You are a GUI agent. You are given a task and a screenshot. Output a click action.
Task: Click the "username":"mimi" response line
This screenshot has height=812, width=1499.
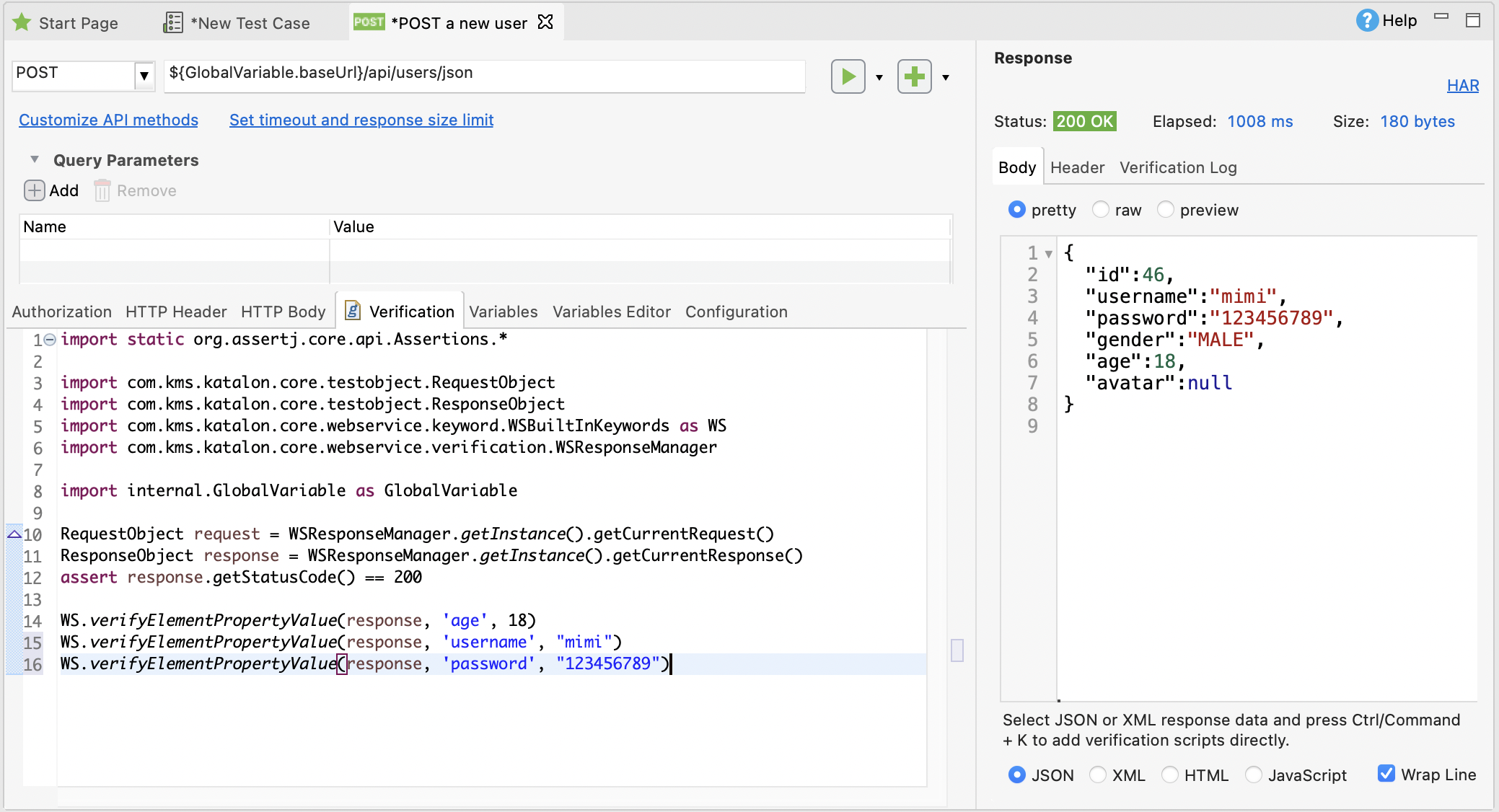[x=1187, y=296]
